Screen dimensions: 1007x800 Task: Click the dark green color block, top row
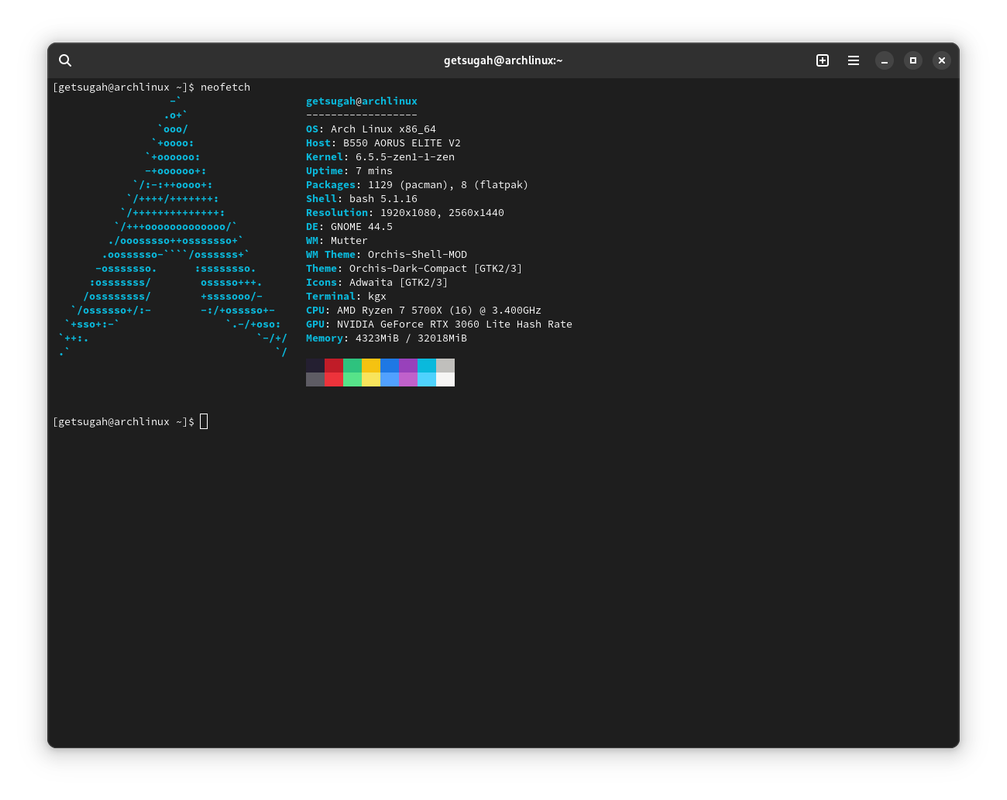pos(353,365)
